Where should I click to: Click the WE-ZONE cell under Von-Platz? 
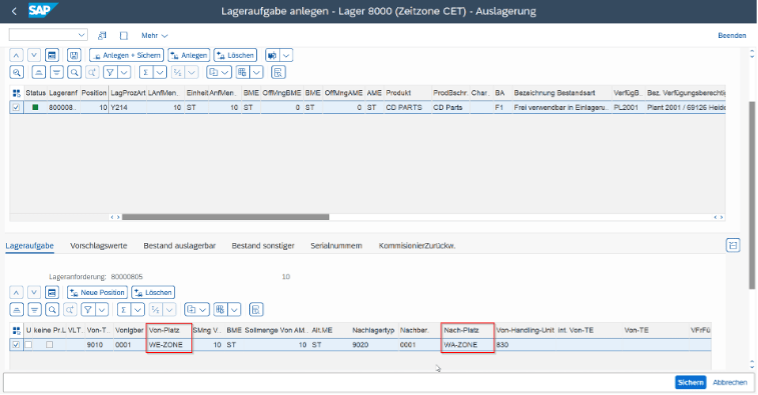pos(169,345)
